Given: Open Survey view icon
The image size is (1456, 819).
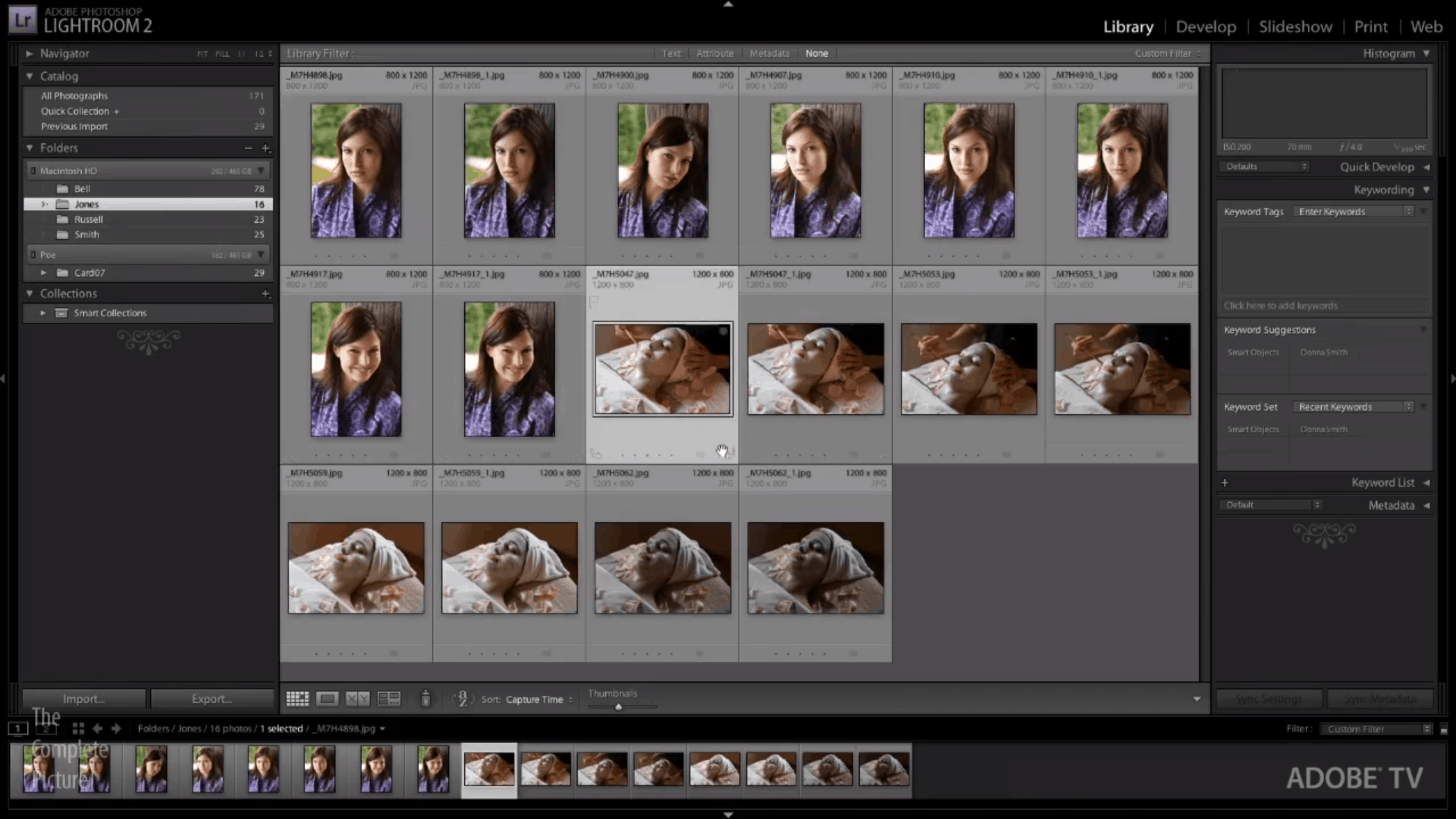Looking at the screenshot, I should 389,698.
